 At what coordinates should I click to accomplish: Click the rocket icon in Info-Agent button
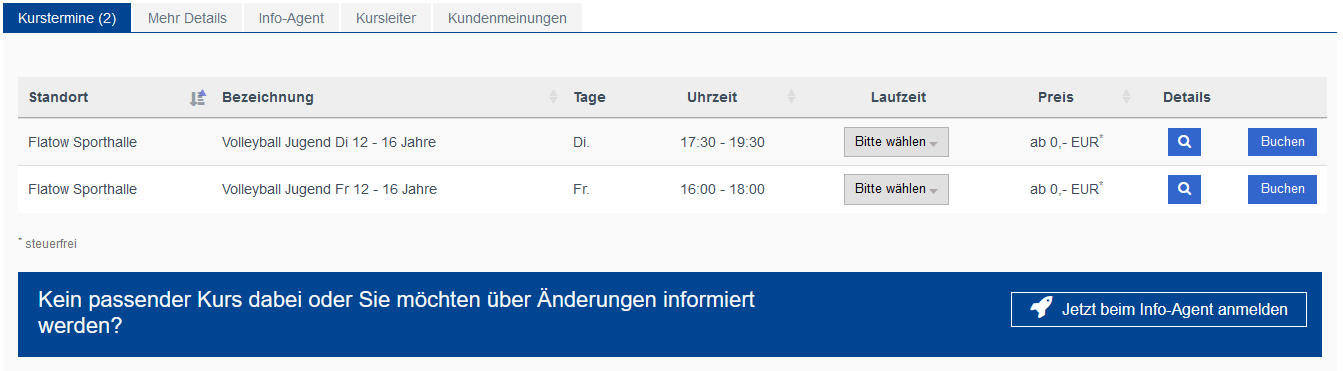tap(1042, 309)
